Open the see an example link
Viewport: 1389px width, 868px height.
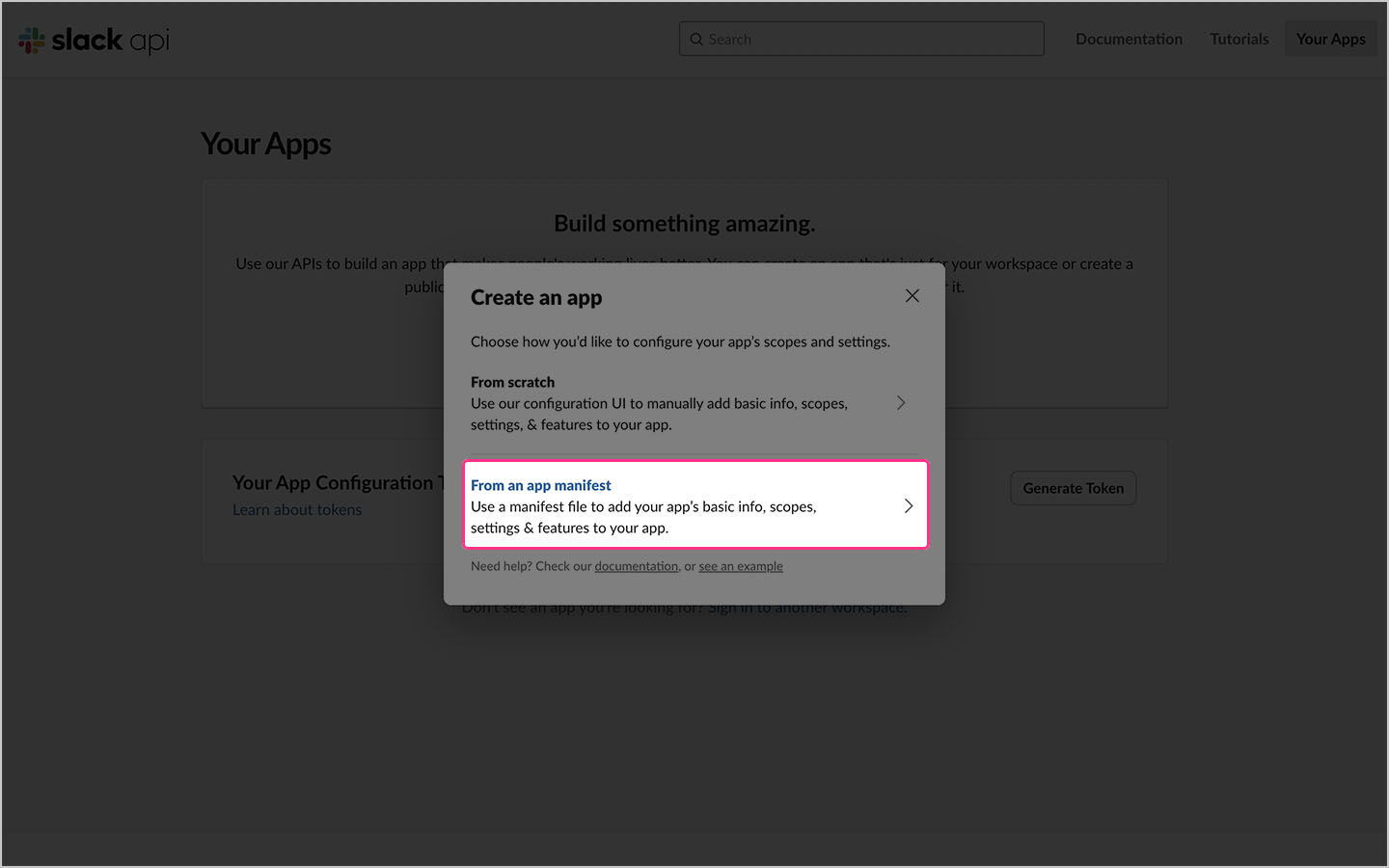tap(741, 566)
